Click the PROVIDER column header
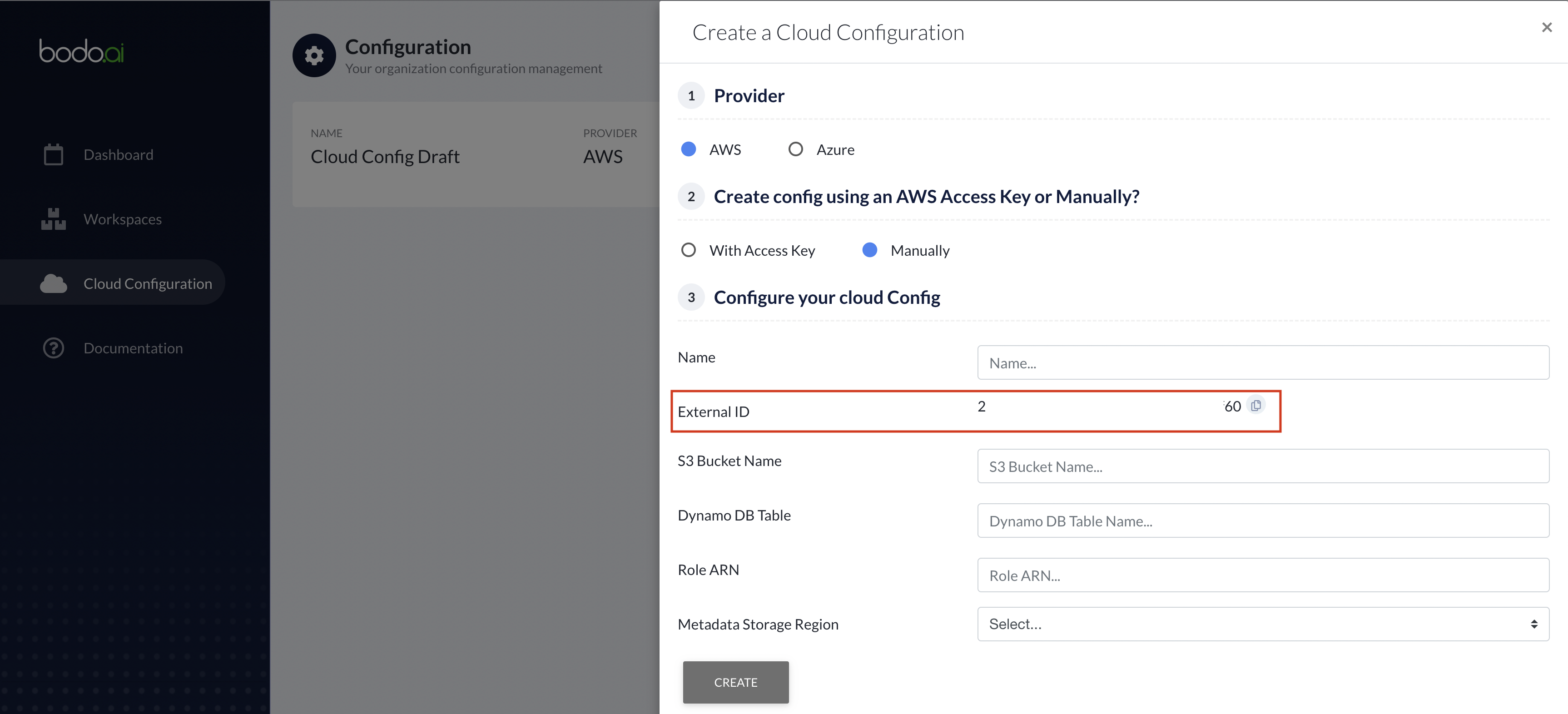This screenshot has height=714, width=1568. 610,133
